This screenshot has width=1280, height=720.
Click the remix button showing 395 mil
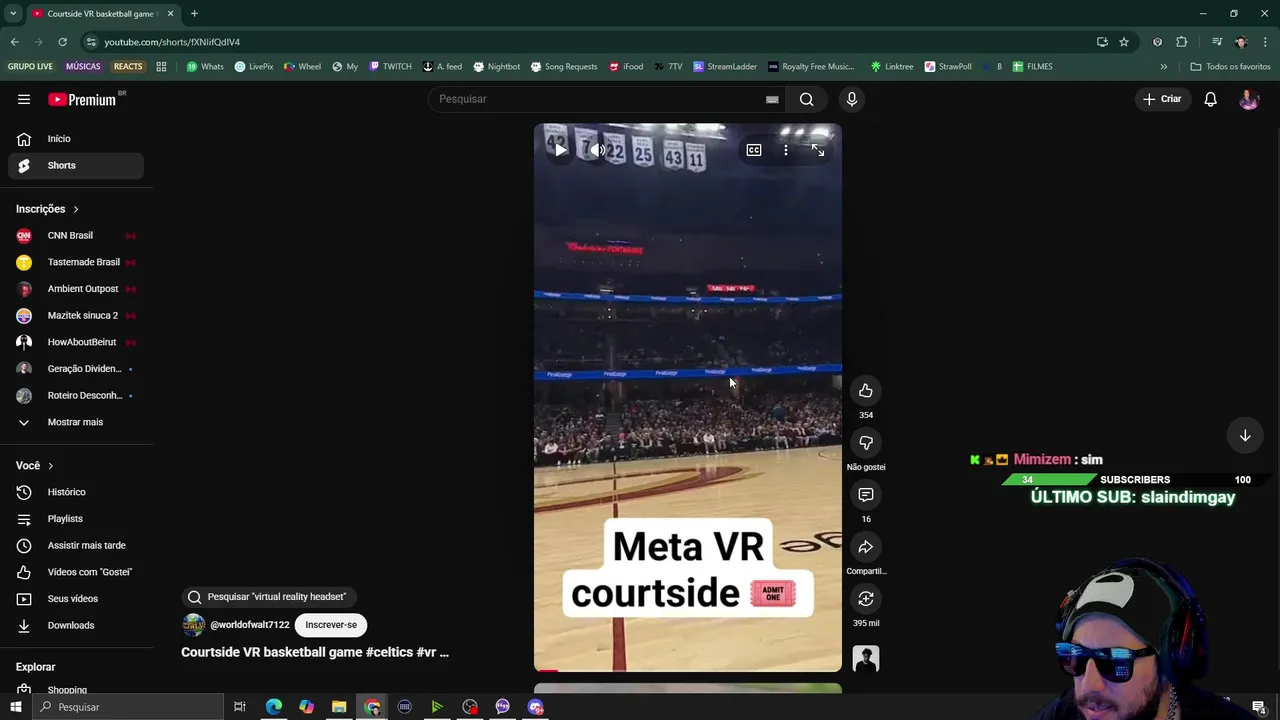[x=866, y=599]
